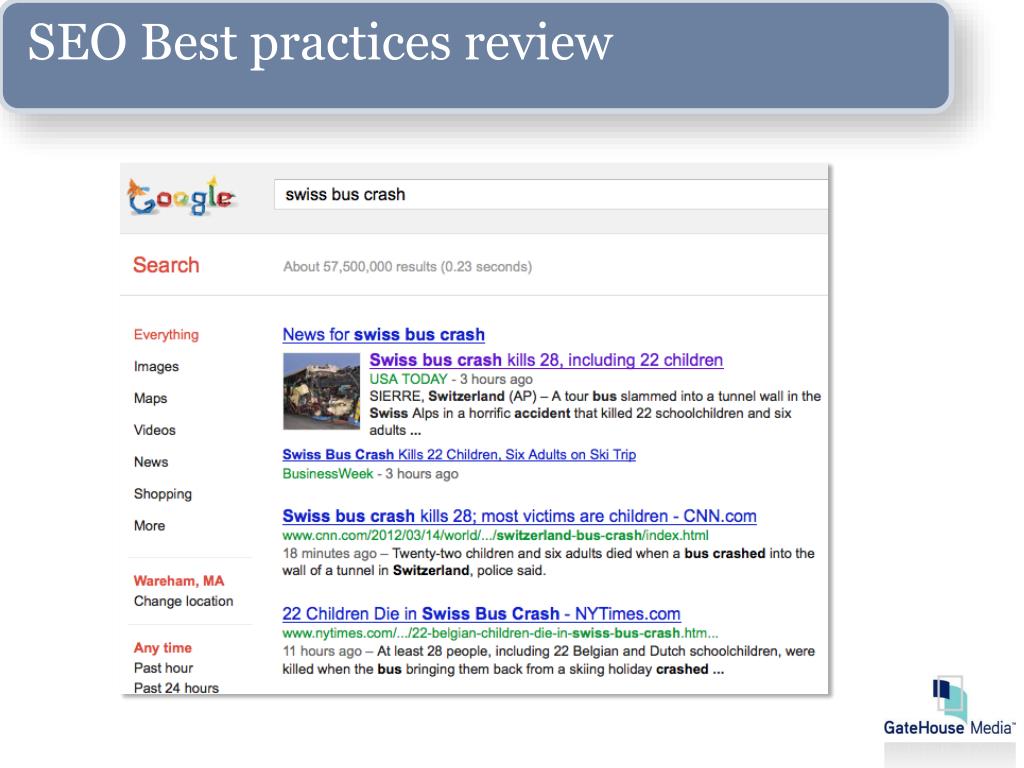Screen dimensions: 1024x768
Task: Click the search box containing swiss bus crash
Action: pyautogui.click(x=551, y=194)
